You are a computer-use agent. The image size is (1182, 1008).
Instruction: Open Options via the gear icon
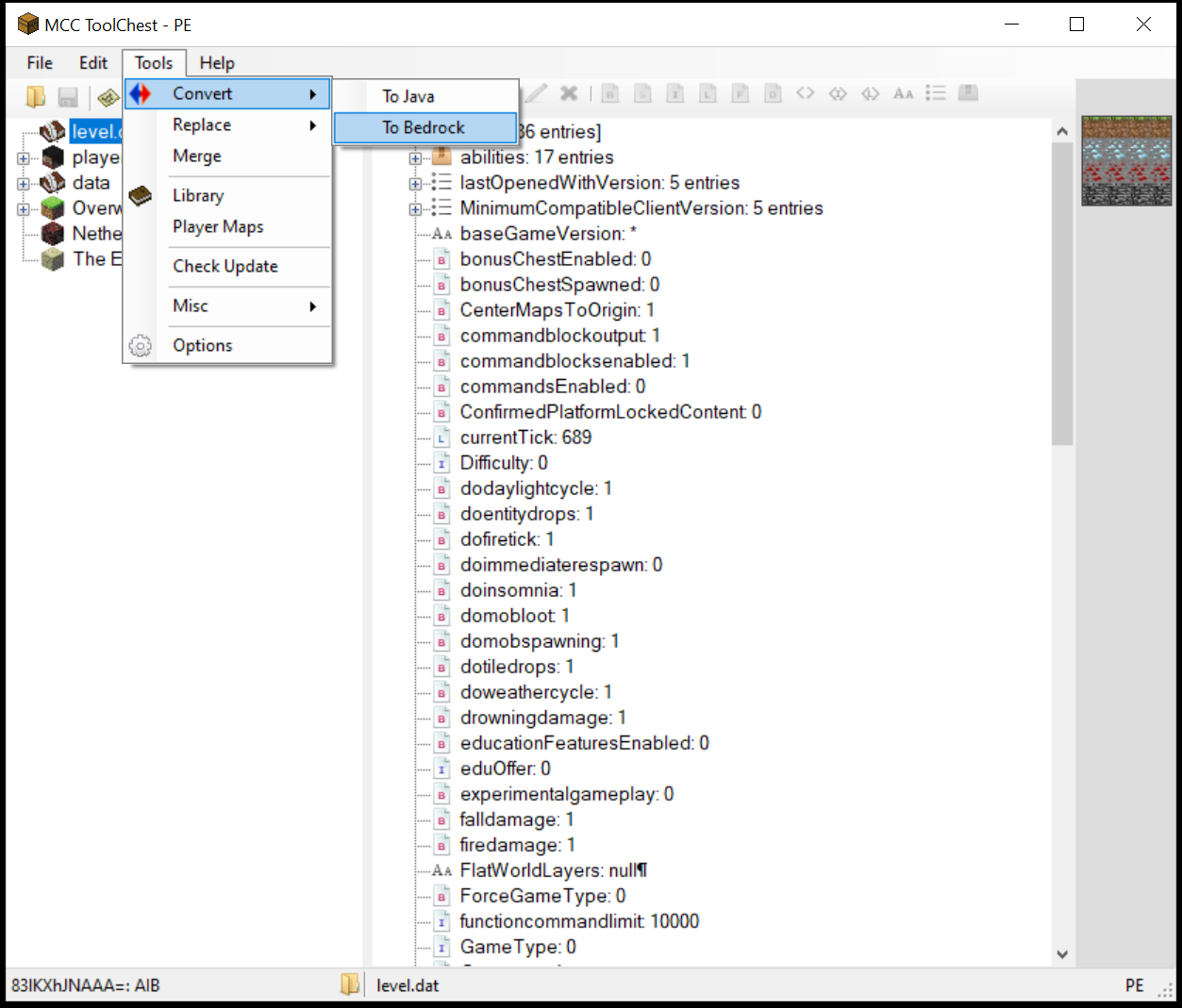pyautogui.click(x=141, y=346)
